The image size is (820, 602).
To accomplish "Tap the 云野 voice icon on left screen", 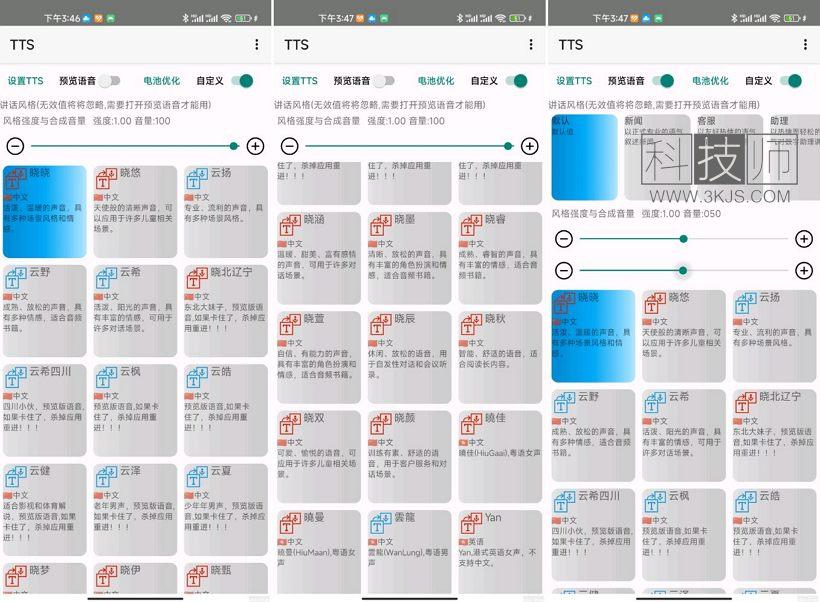I will pos(16,278).
